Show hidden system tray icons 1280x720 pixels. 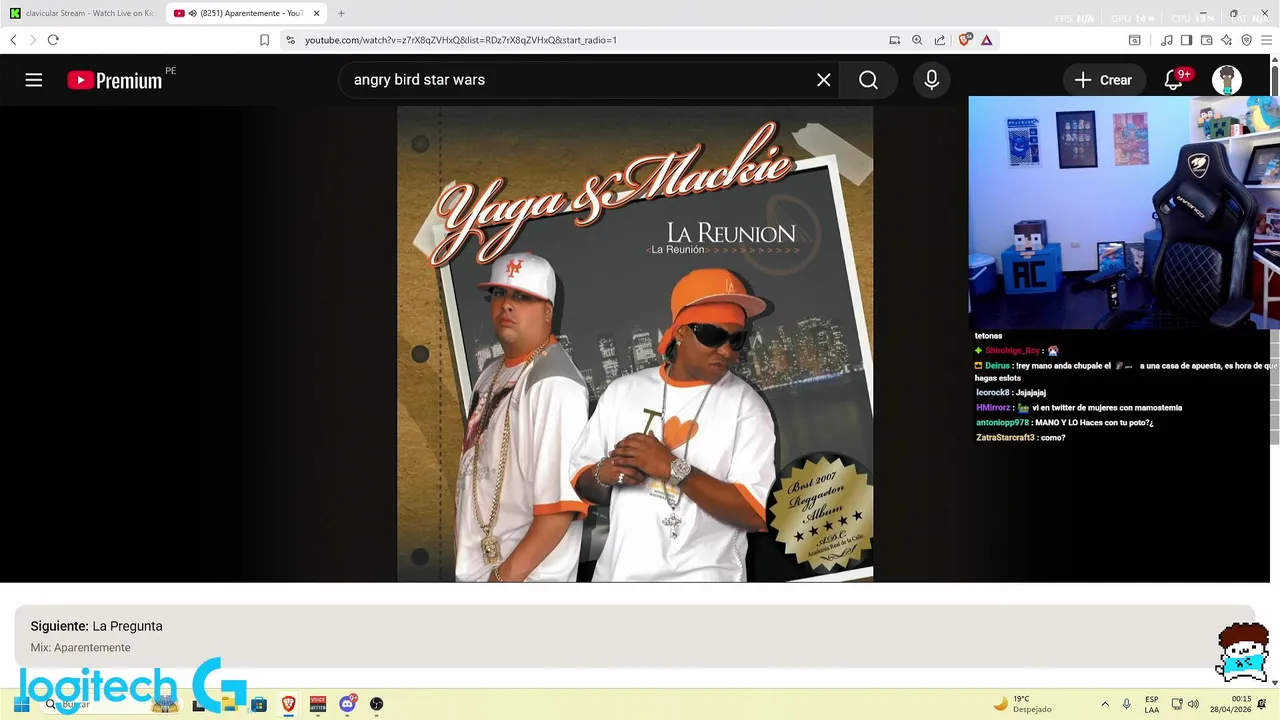(x=1105, y=704)
